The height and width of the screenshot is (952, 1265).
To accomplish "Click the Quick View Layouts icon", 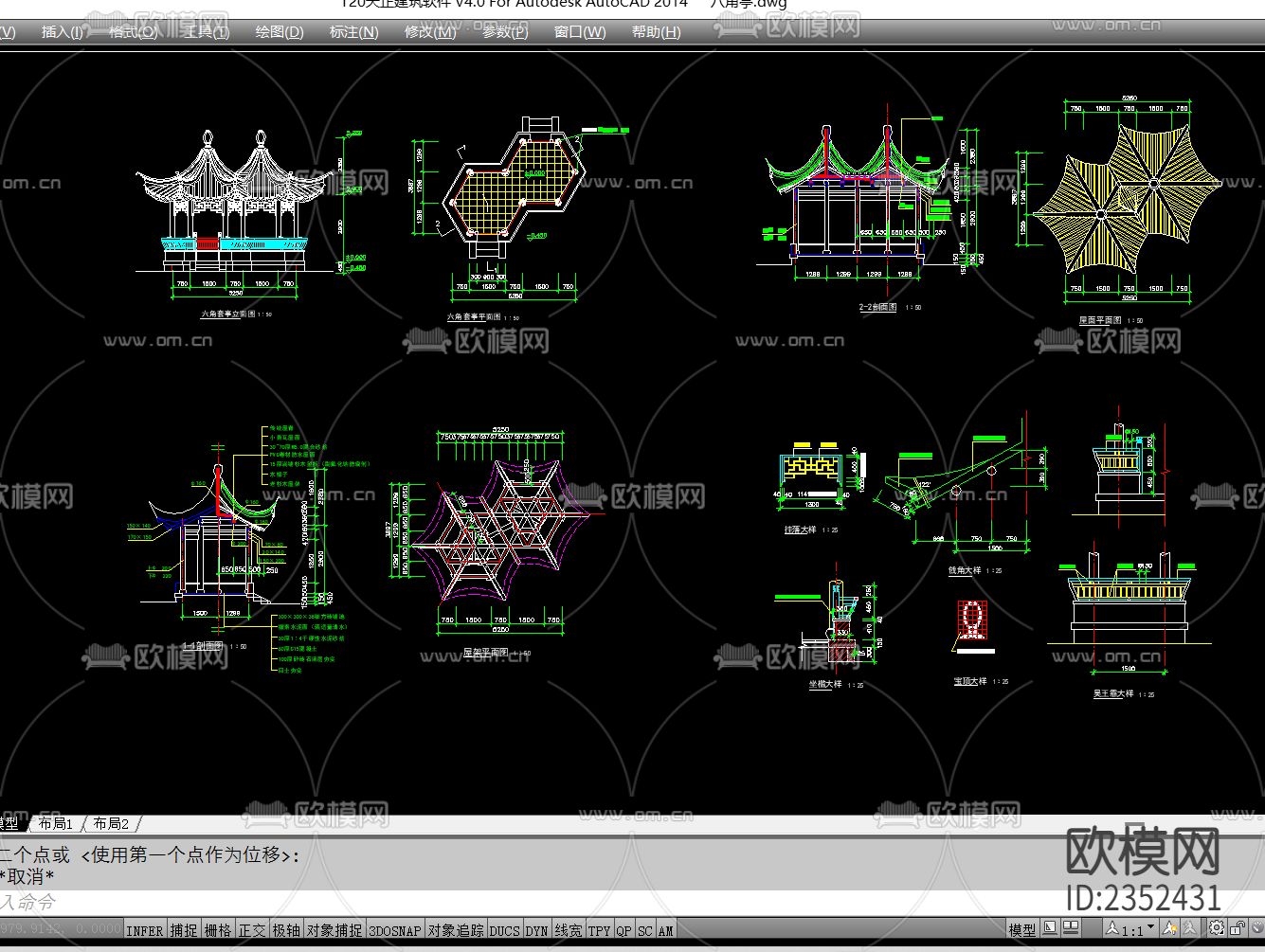I will 1050,928.
